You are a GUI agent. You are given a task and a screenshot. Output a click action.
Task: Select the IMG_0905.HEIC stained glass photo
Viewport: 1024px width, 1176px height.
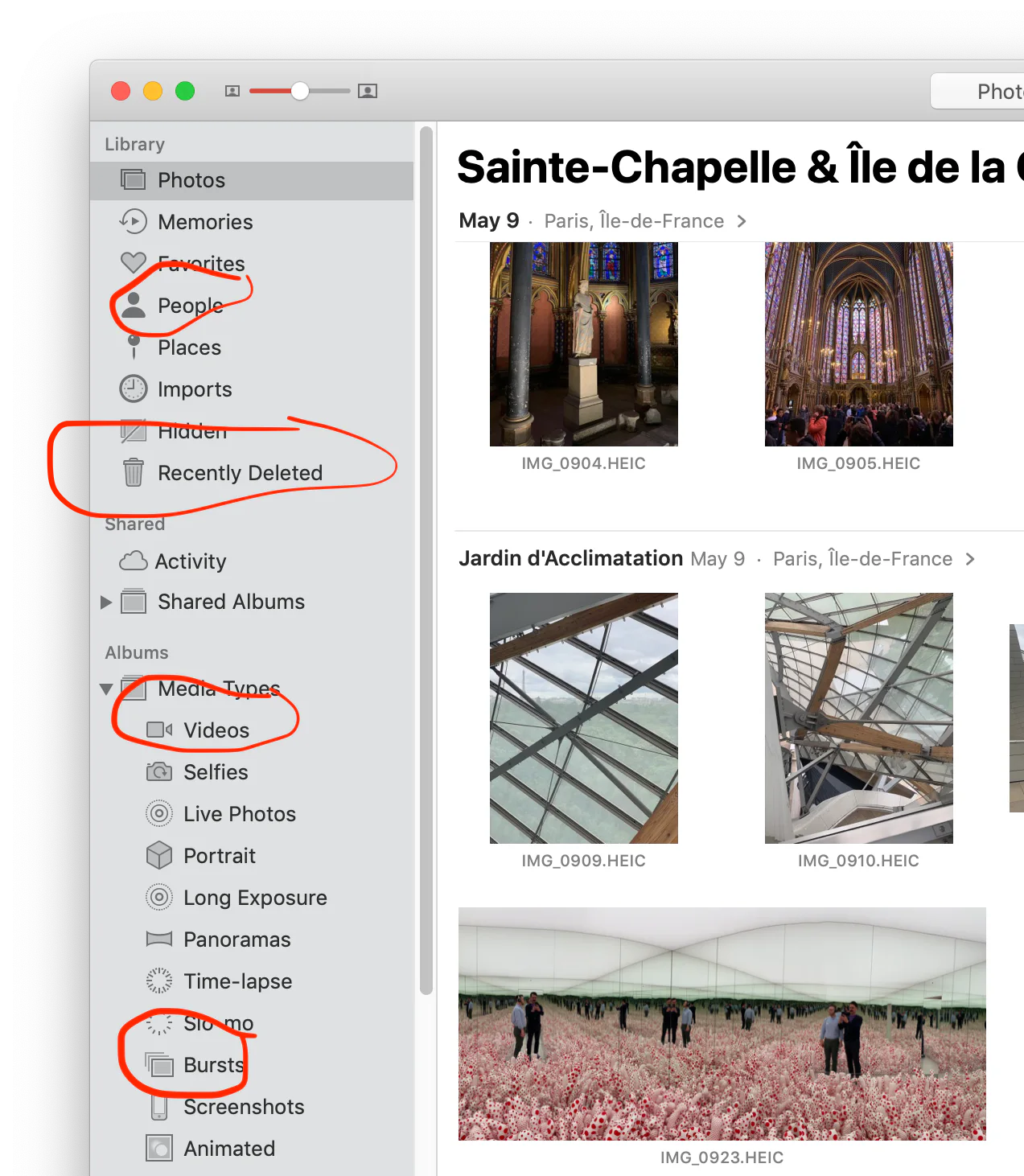pos(859,344)
